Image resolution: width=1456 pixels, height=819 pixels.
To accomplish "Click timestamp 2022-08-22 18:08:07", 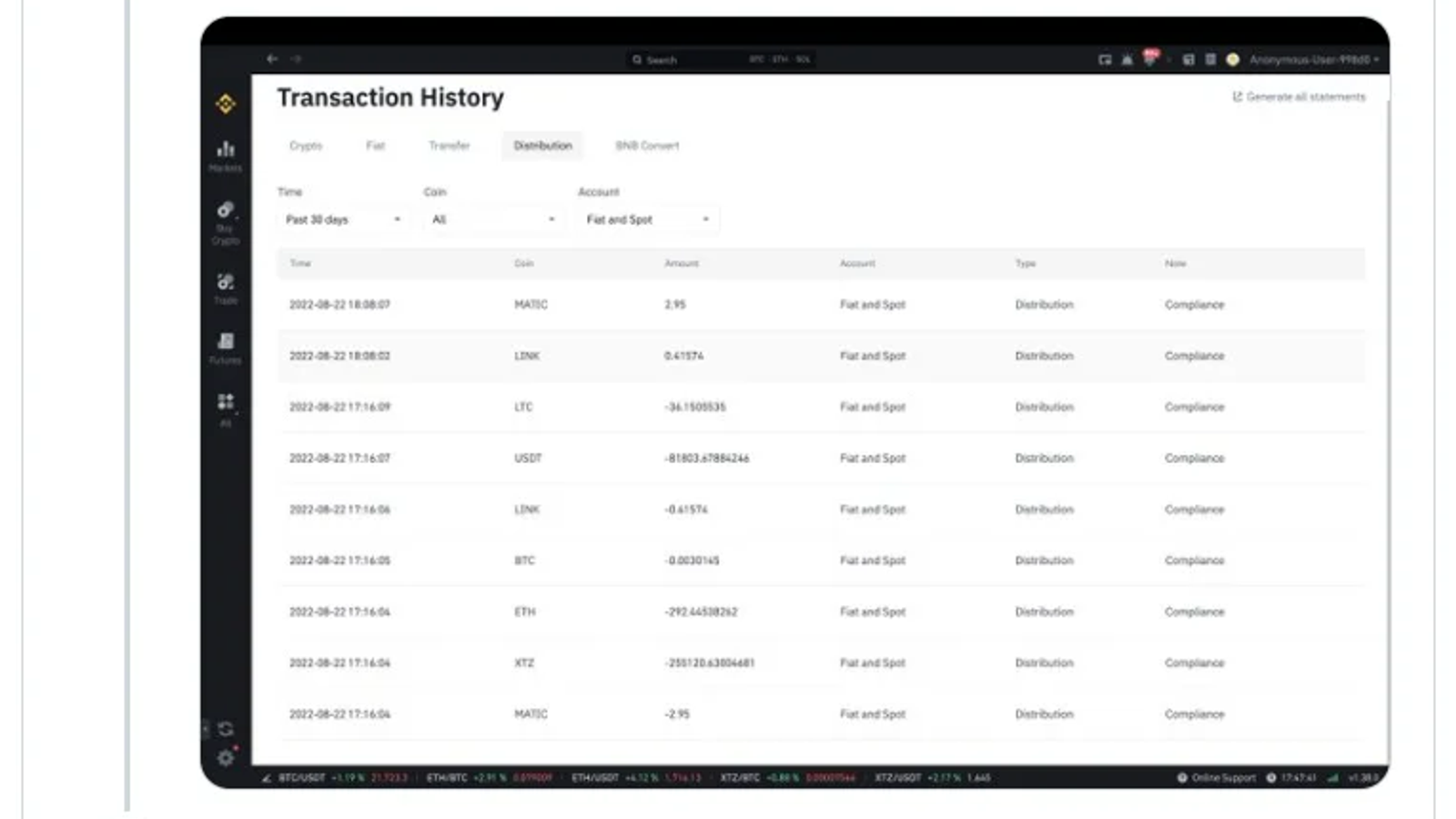I will click(339, 305).
